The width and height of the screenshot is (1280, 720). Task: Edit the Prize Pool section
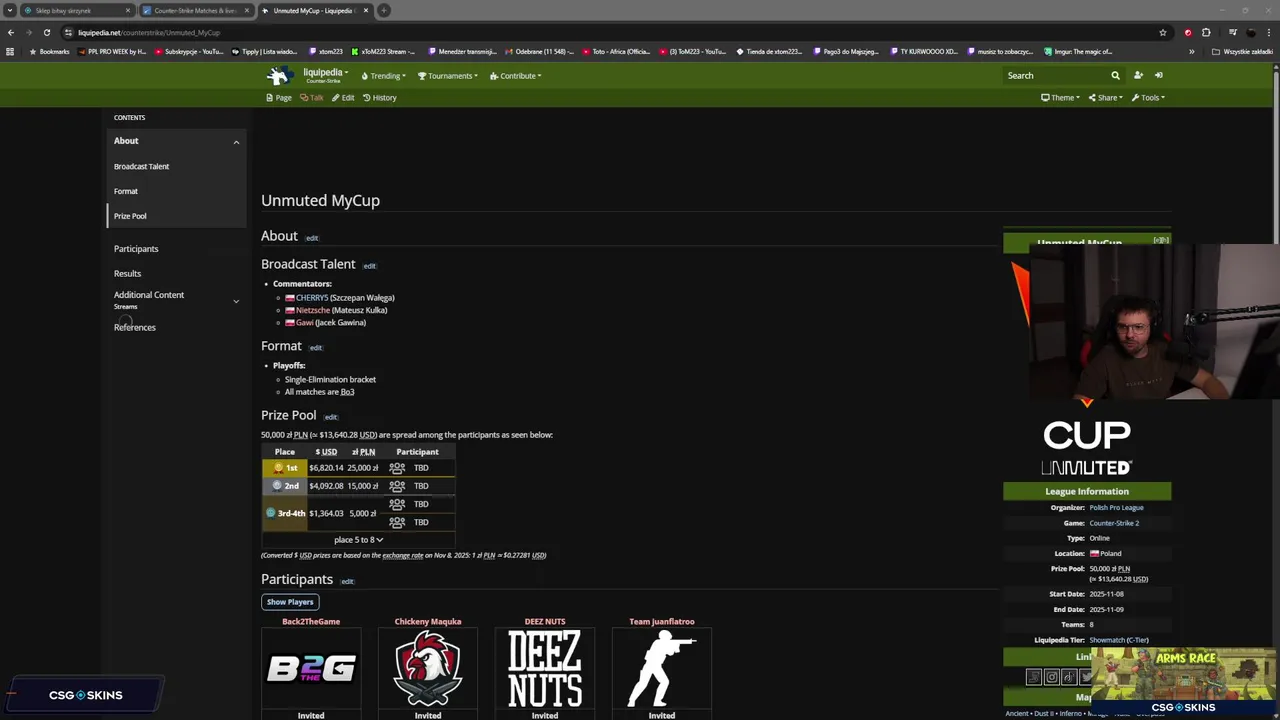pyautogui.click(x=331, y=417)
